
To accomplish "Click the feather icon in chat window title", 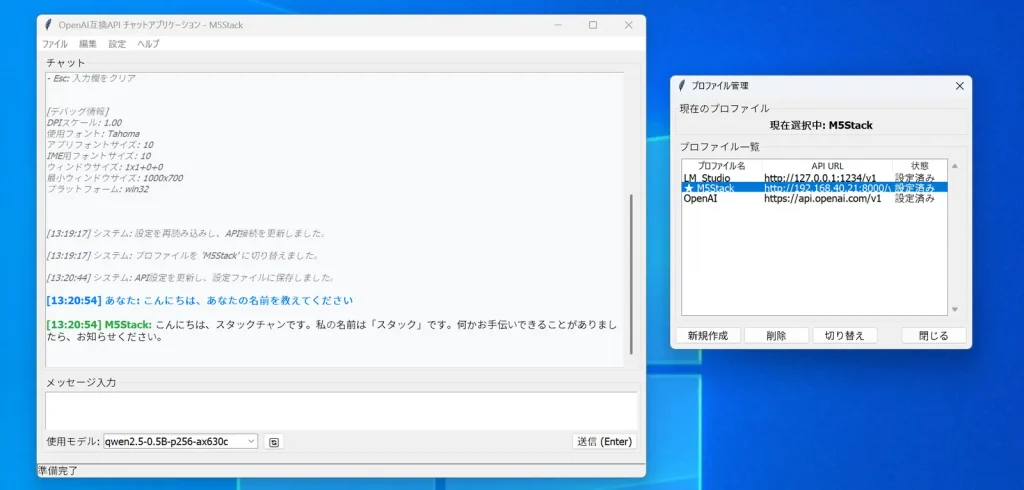I will [48, 25].
